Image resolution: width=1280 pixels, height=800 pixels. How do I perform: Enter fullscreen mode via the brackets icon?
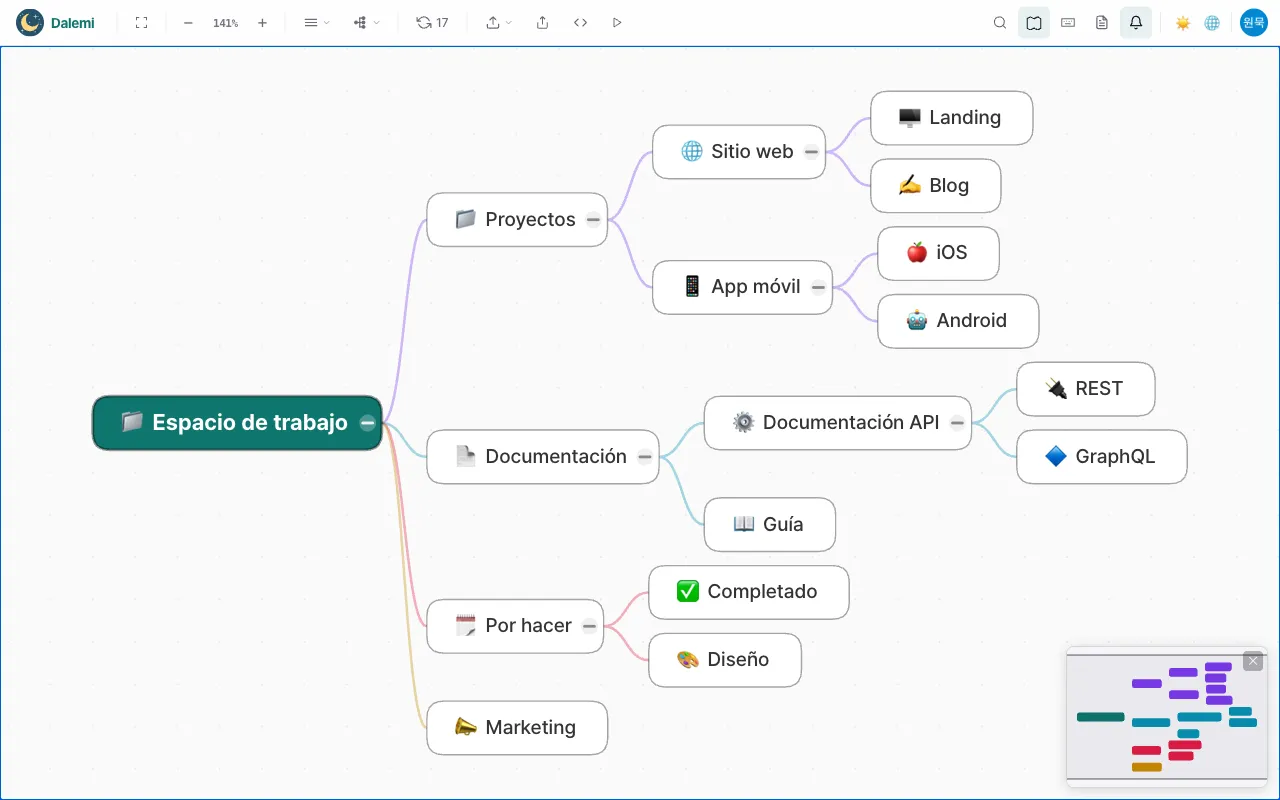[141, 22]
